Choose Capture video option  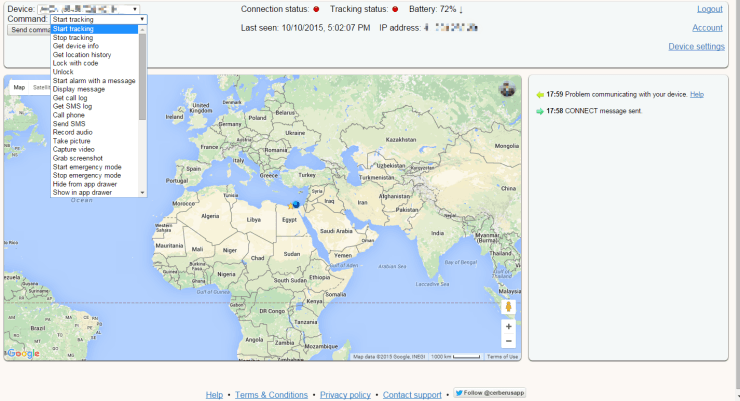(x=94, y=150)
